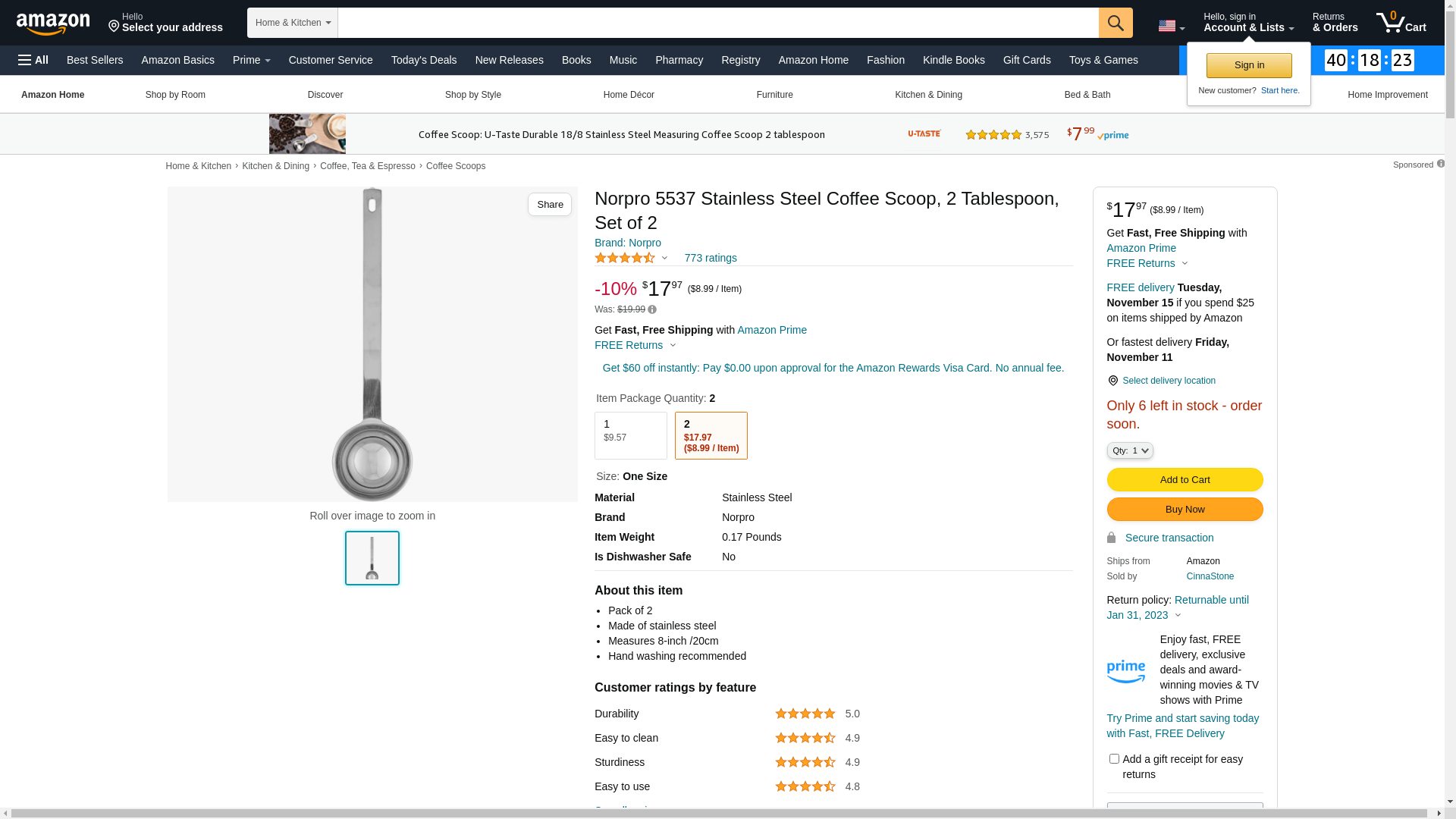Expand the star rating breakdown chevron

click(x=665, y=258)
